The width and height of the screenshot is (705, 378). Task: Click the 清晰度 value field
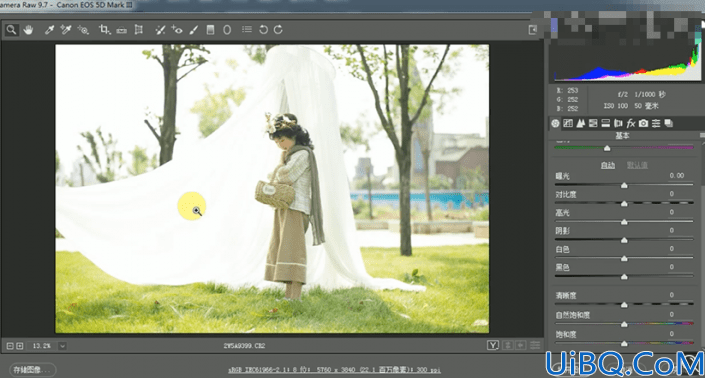(672, 295)
